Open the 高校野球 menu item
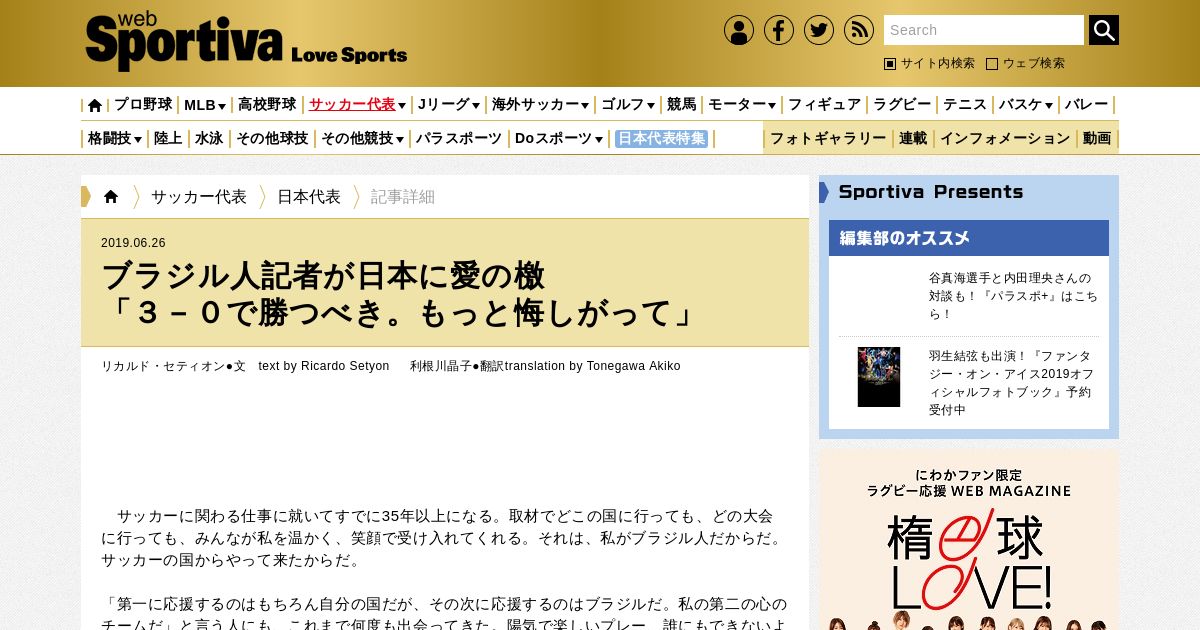 (267, 105)
